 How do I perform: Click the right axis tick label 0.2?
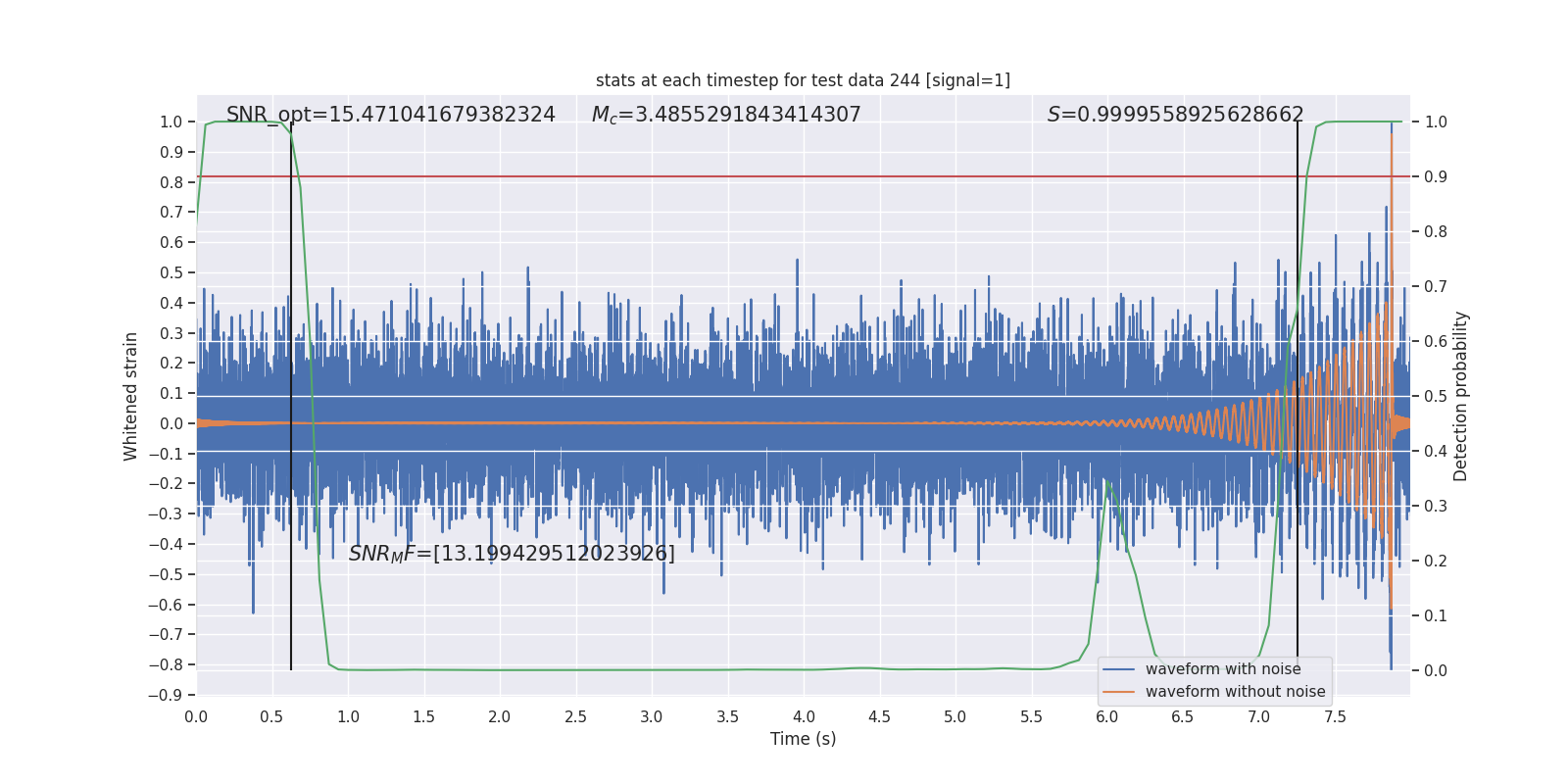[x=1436, y=562]
